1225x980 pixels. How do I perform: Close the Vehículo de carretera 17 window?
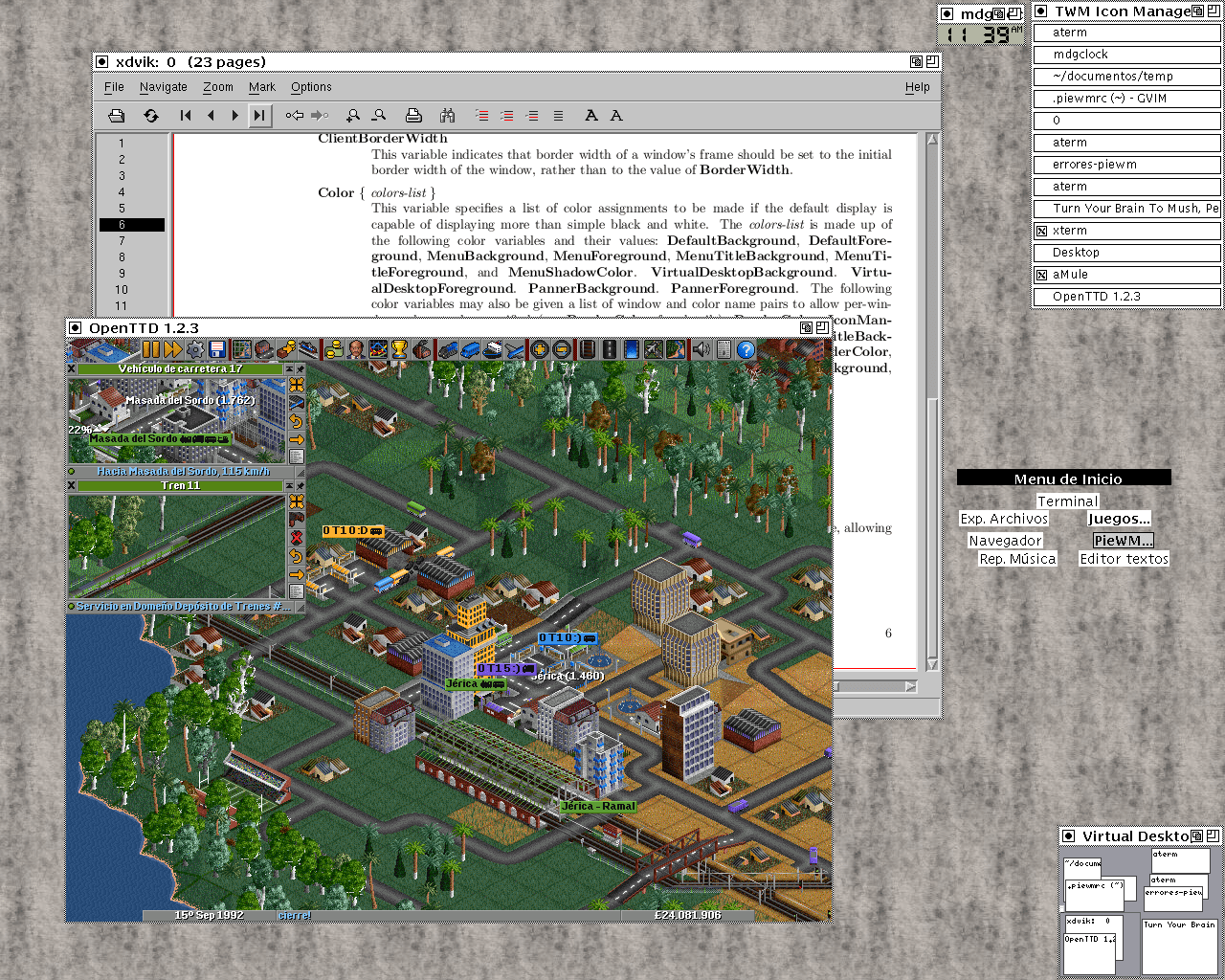pos(72,368)
